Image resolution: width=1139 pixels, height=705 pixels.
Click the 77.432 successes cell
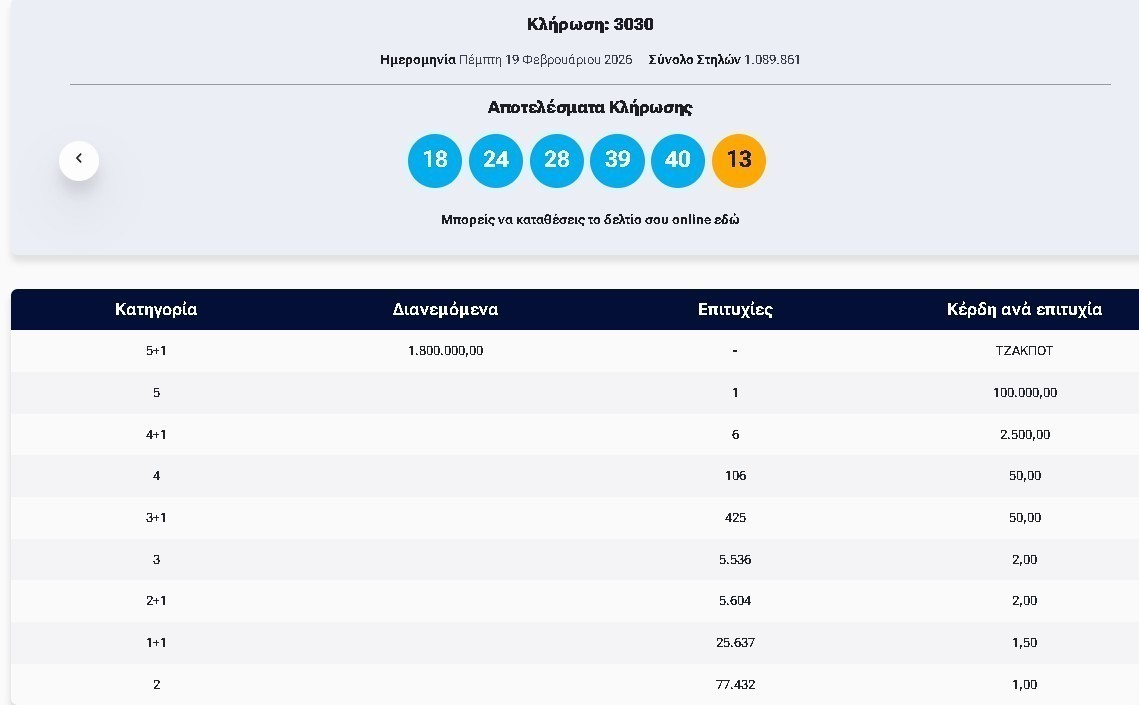[x=735, y=685]
